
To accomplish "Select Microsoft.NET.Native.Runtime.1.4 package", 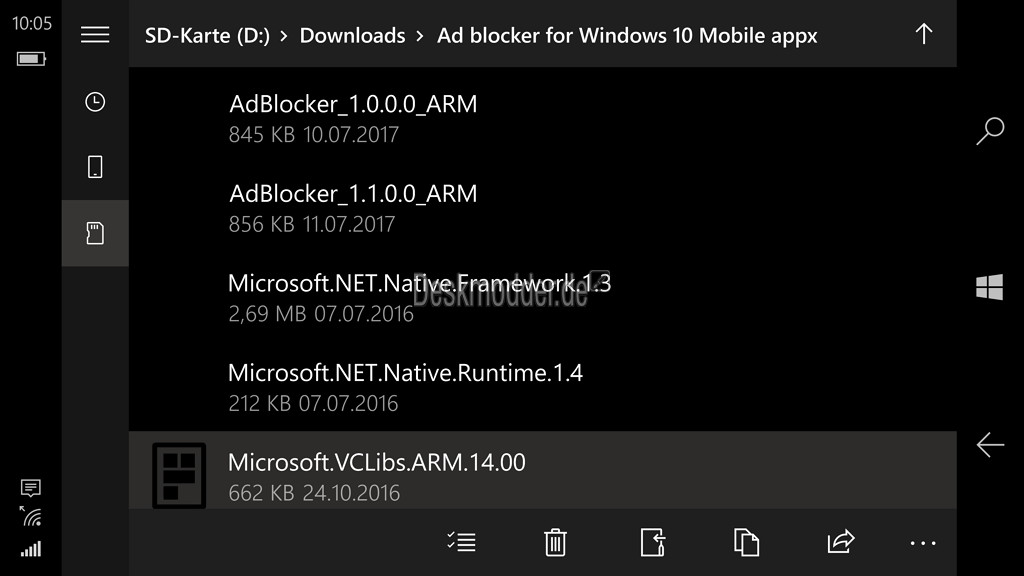I will coord(543,387).
